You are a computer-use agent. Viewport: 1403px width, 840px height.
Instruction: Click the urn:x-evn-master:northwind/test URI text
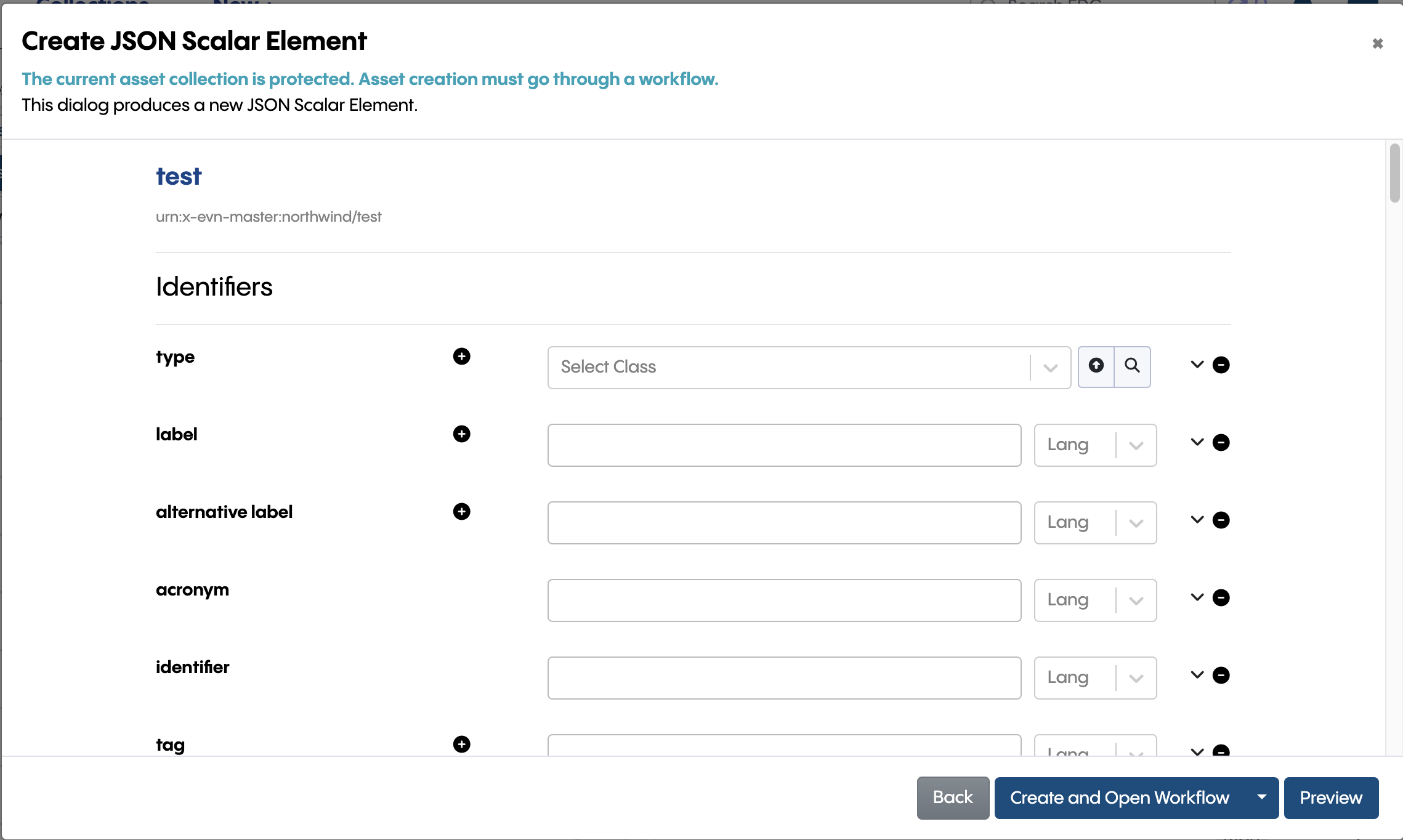click(x=269, y=217)
